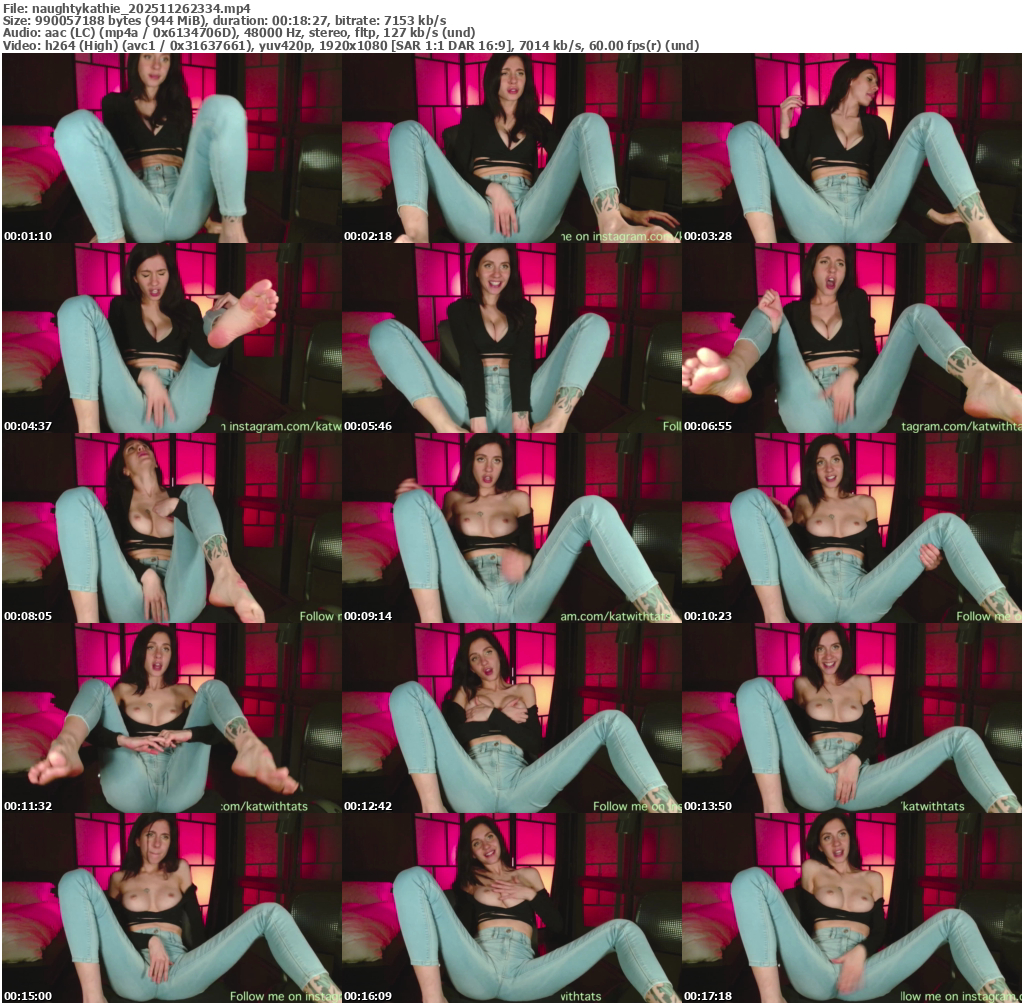Click the 'Size: 990057188 bytes' header line
The height and width of the screenshot is (1003, 1024).
point(225,20)
